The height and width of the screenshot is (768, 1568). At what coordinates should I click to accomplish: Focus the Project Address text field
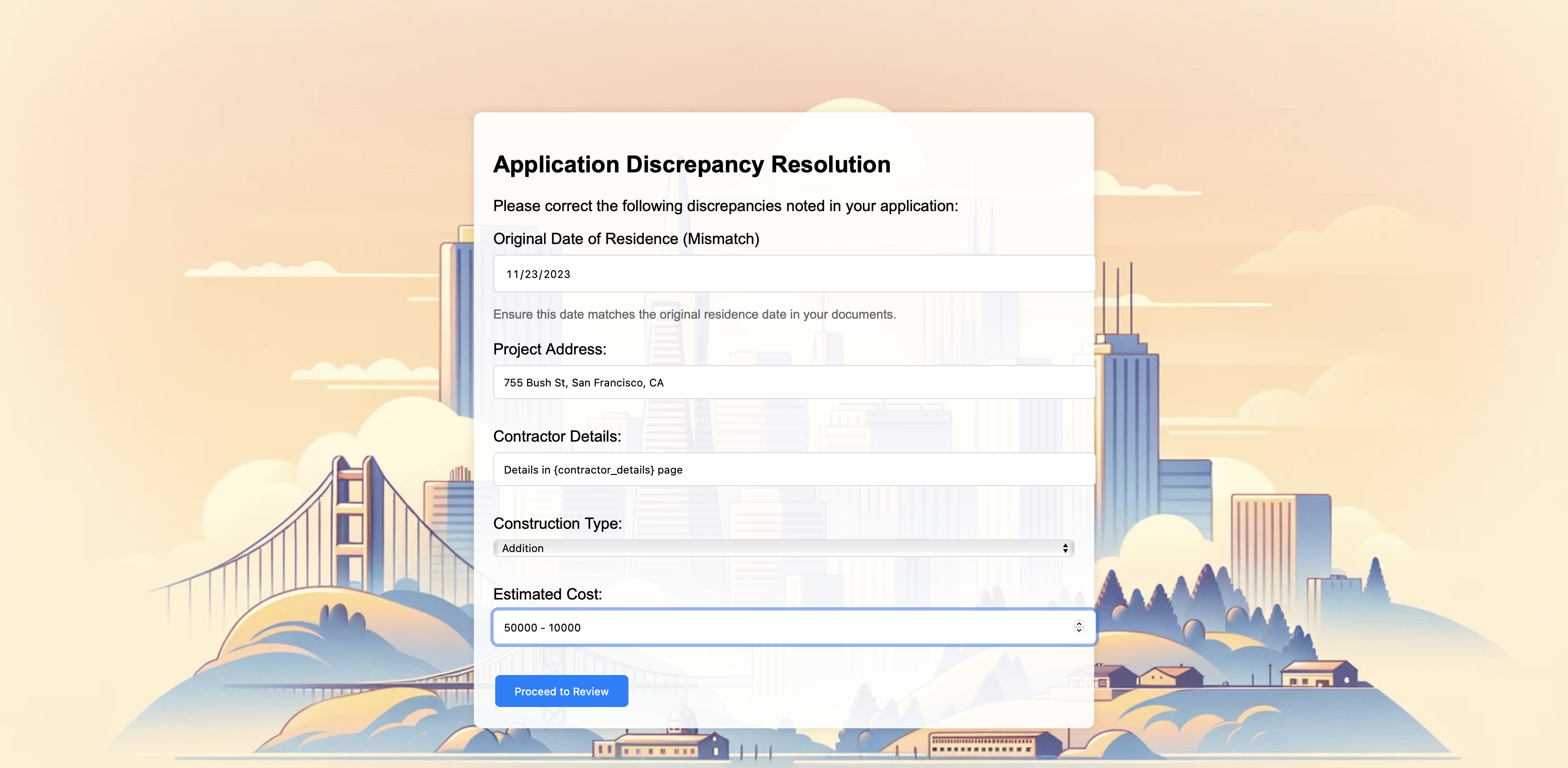793,383
